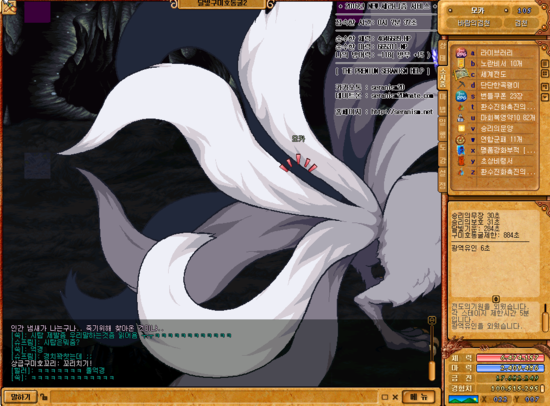This screenshot has width=550, height=406.
Task: Use the 단단한곡괭이 pickaxe item icon
Action: tap(461, 85)
